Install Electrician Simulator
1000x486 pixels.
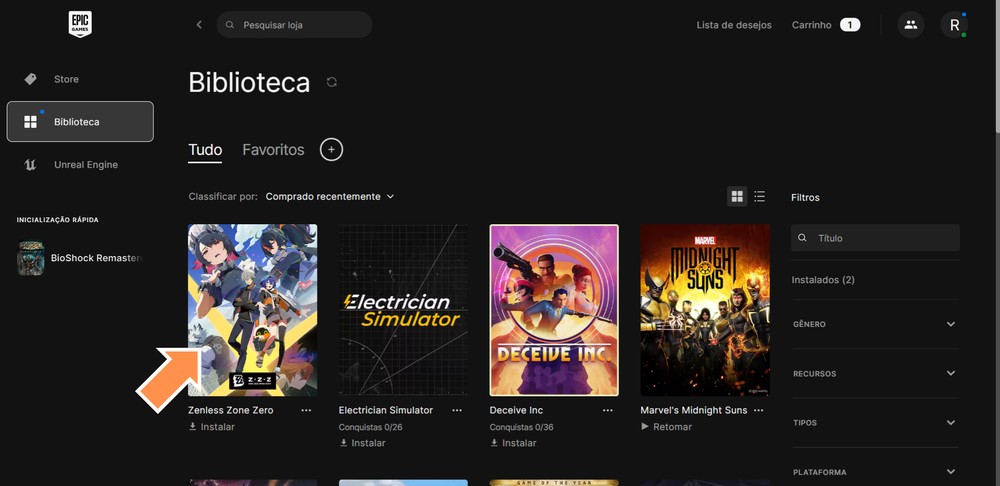[x=362, y=443]
